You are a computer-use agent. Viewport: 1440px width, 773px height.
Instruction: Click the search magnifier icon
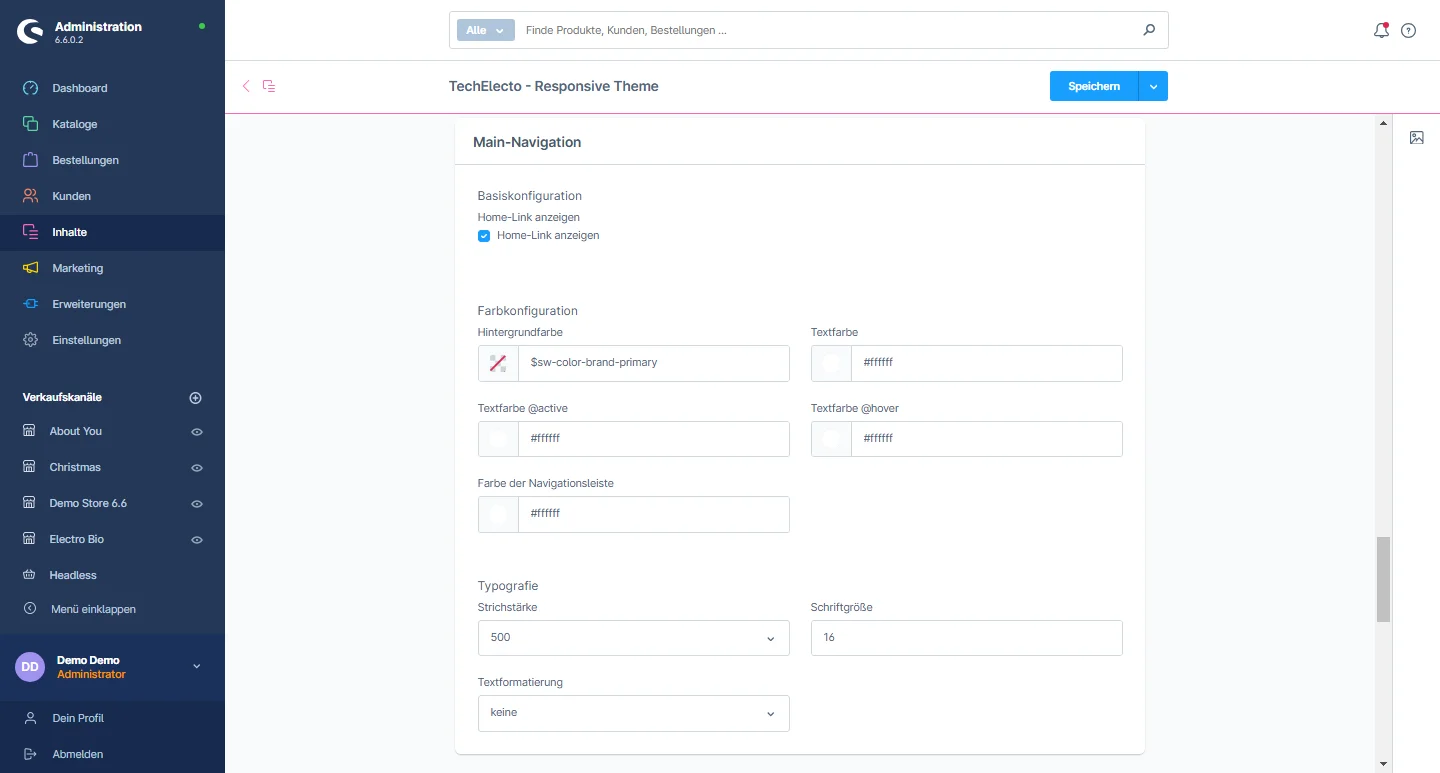[x=1149, y=30]
